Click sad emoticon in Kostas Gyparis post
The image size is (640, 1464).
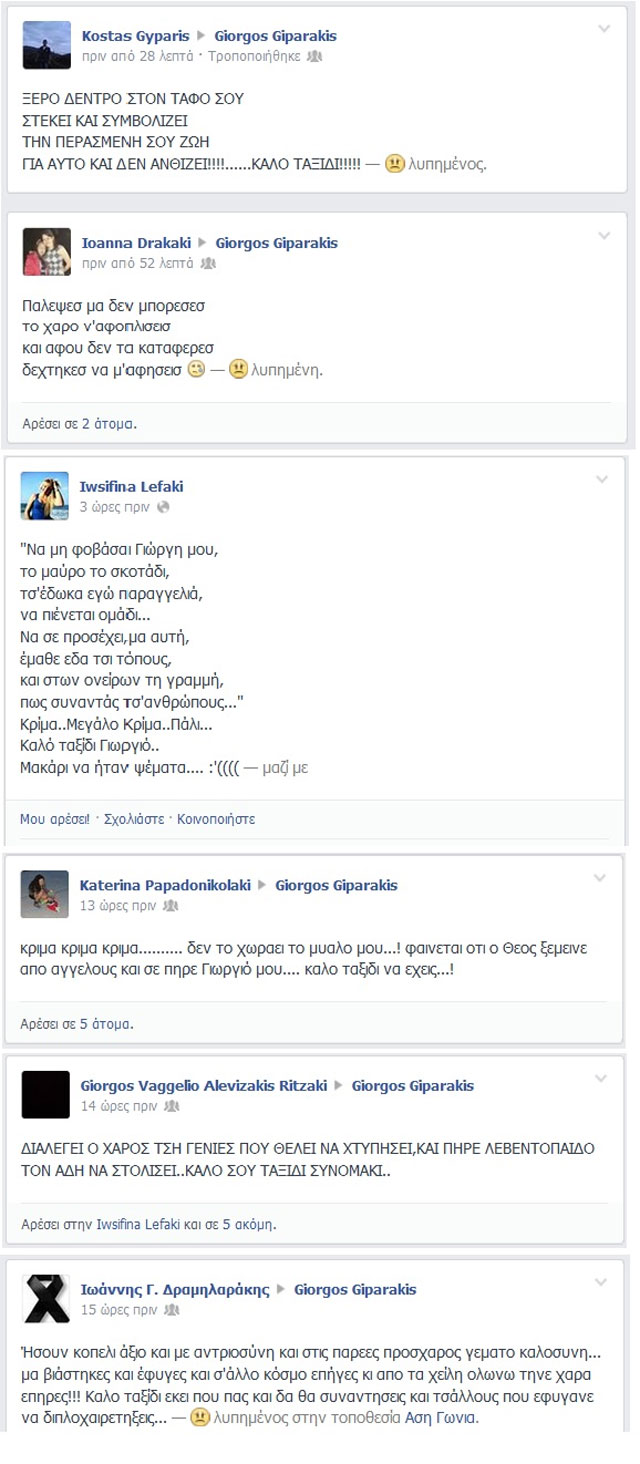394,162
